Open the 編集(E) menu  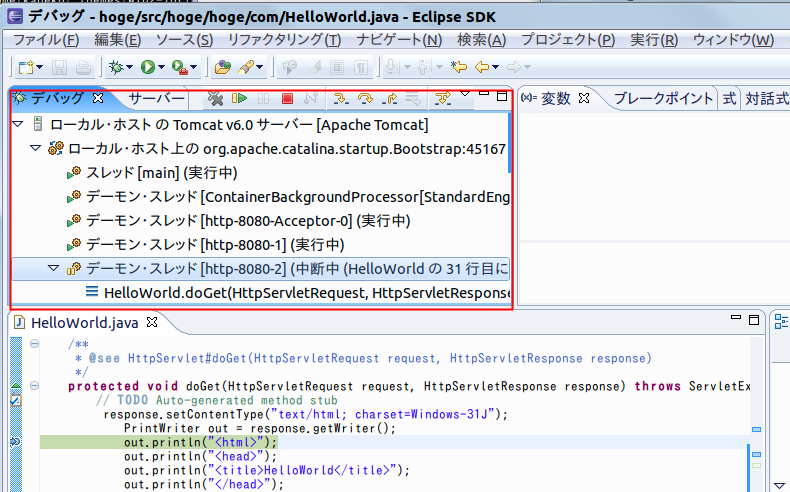click(117, 40)
